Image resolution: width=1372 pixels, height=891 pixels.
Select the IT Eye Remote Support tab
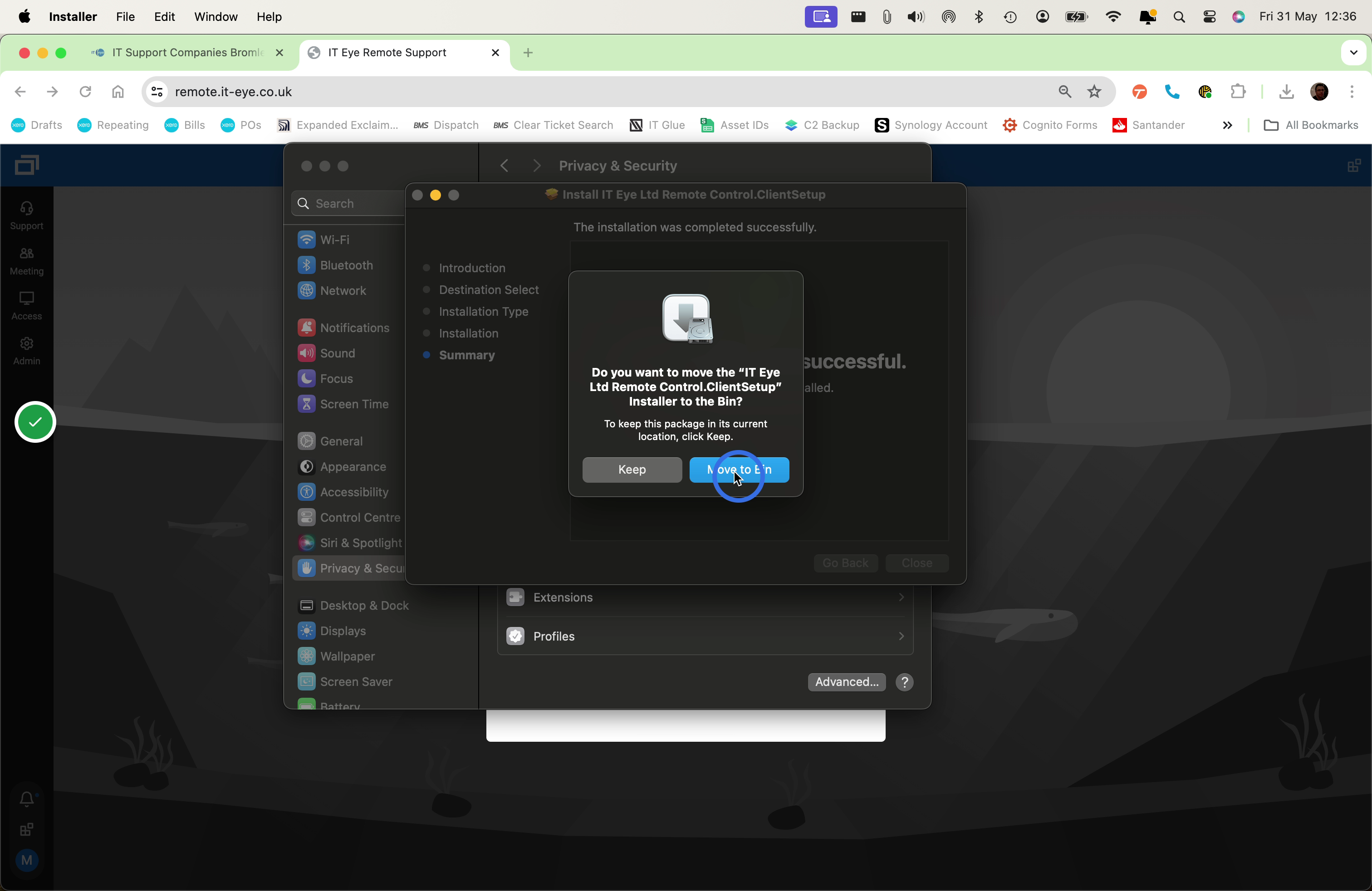403,53
